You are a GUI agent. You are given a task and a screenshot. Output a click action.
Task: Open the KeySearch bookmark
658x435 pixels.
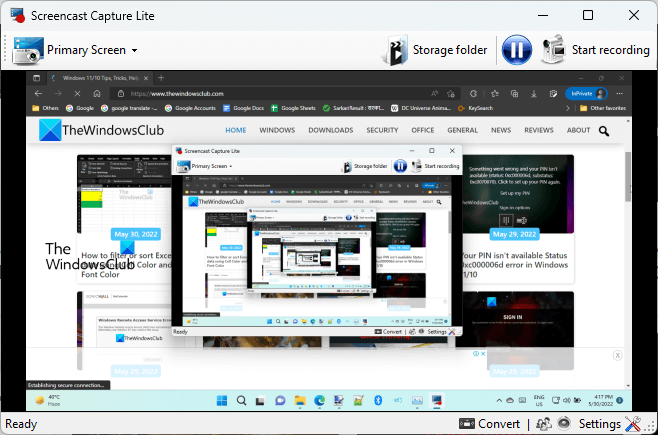(x=475, y=108)
